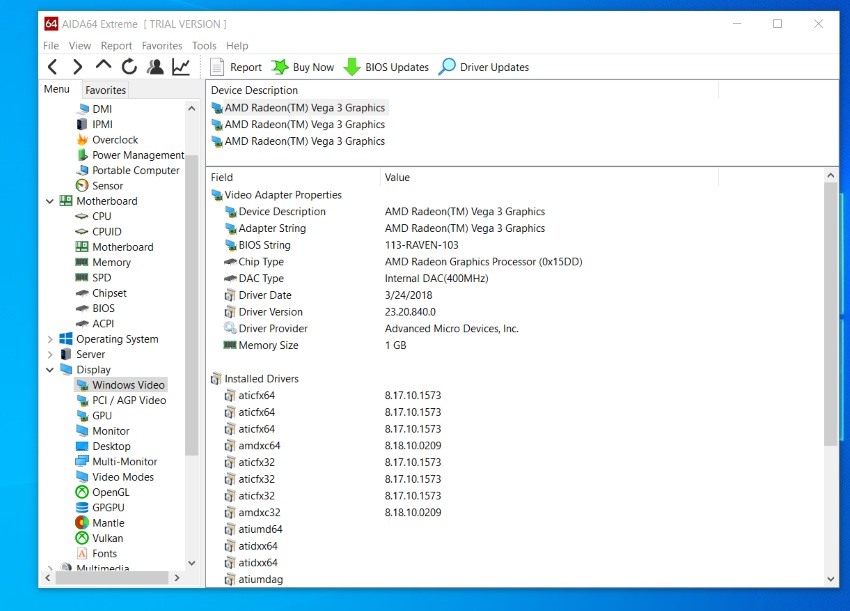Viewport: 850px width, 611px height.
Task: Navigate up one level in the toolbar
Action: pos(103,66)
